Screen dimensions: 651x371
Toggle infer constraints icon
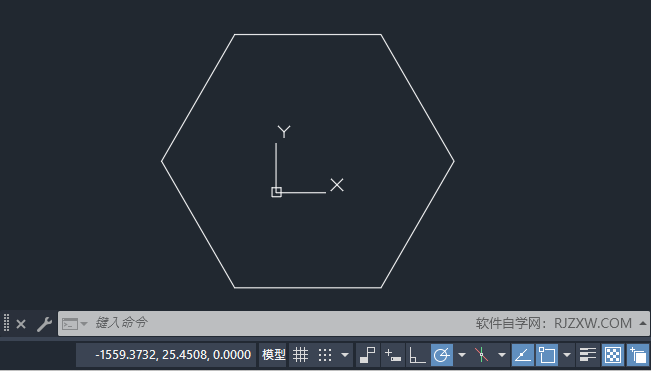tap(367, 355)
